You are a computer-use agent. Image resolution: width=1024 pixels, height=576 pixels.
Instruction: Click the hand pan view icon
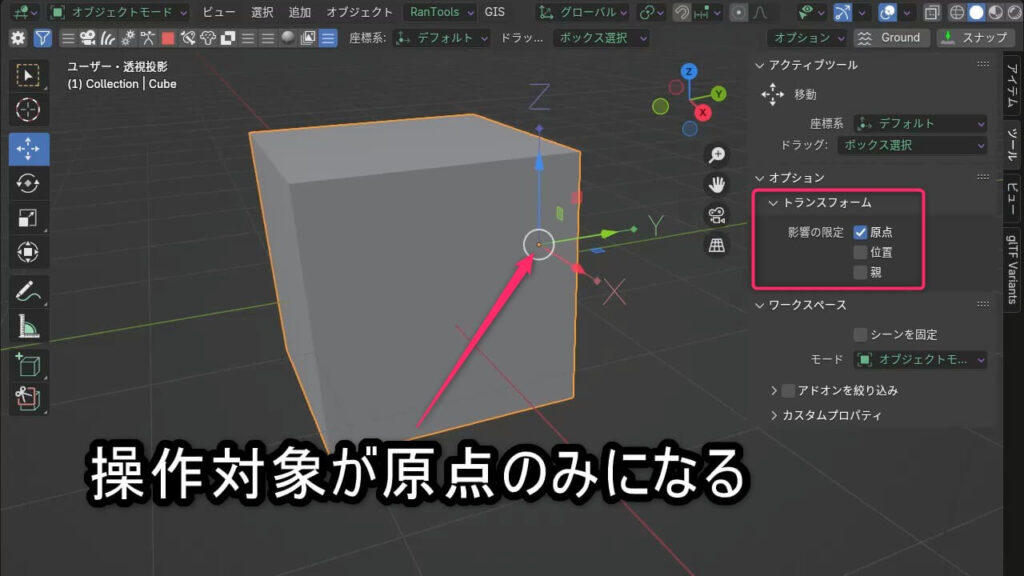coord(716,185)
